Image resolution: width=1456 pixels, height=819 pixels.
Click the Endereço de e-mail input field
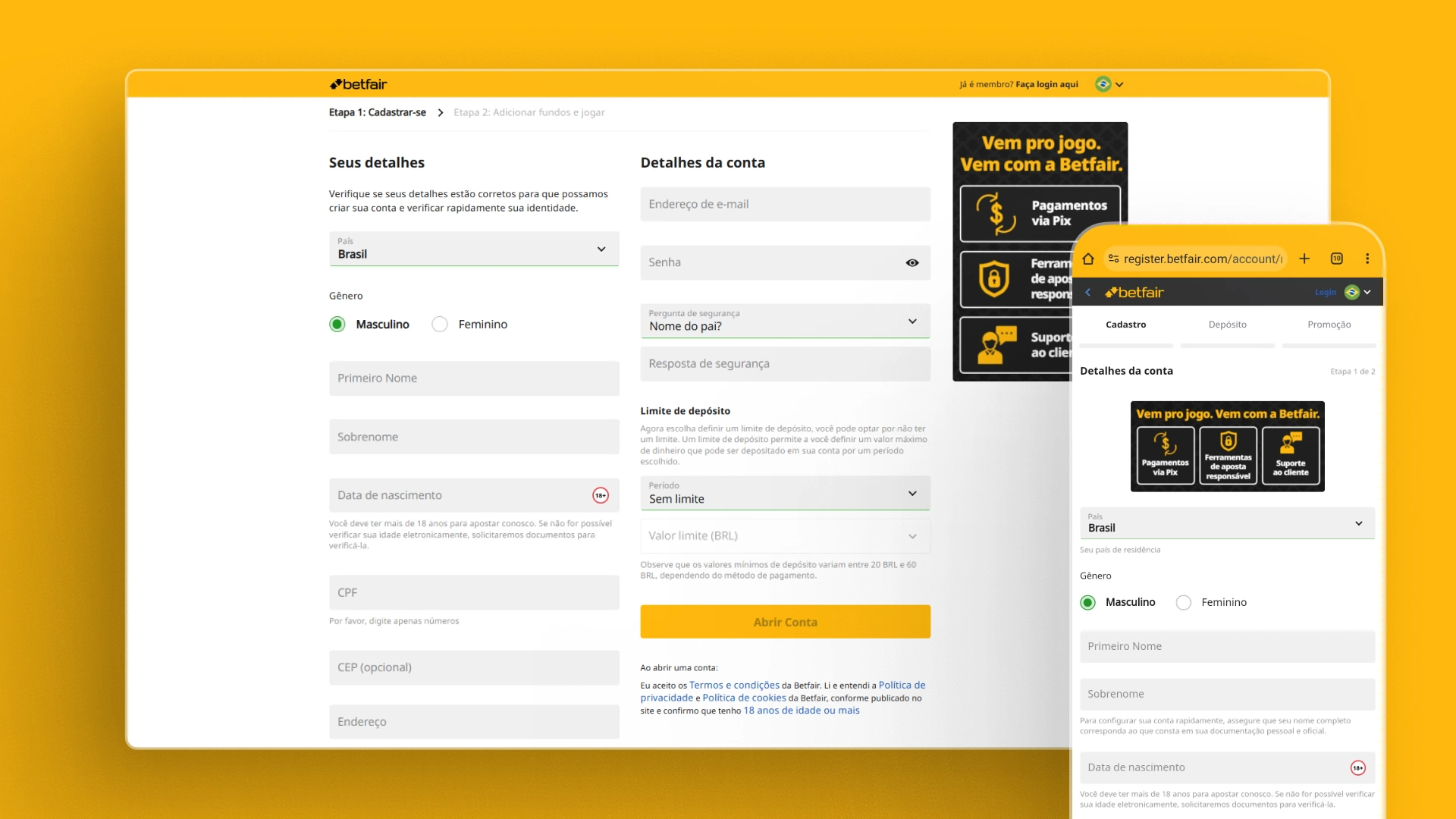point(785,204)
